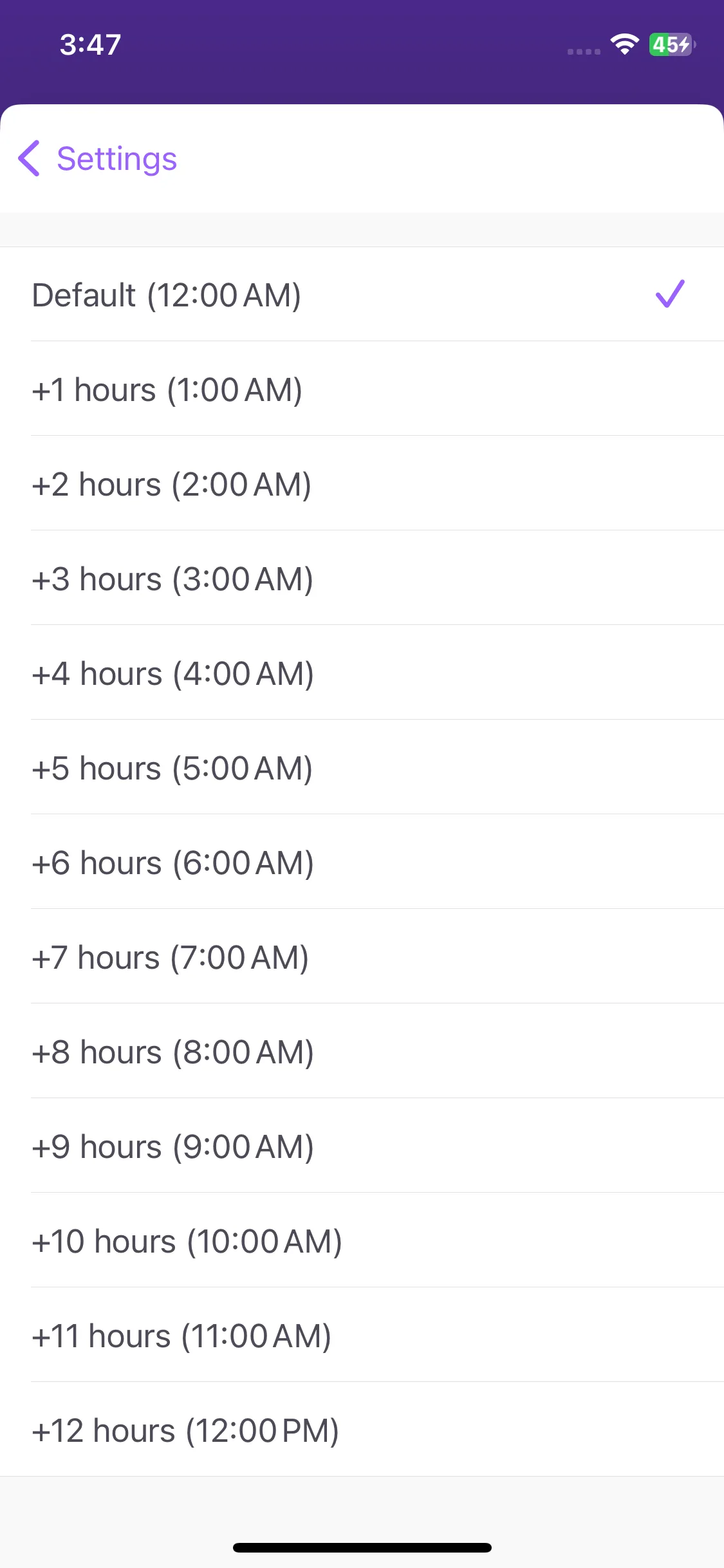Tap the home indicator bar

pos(362,1547)
